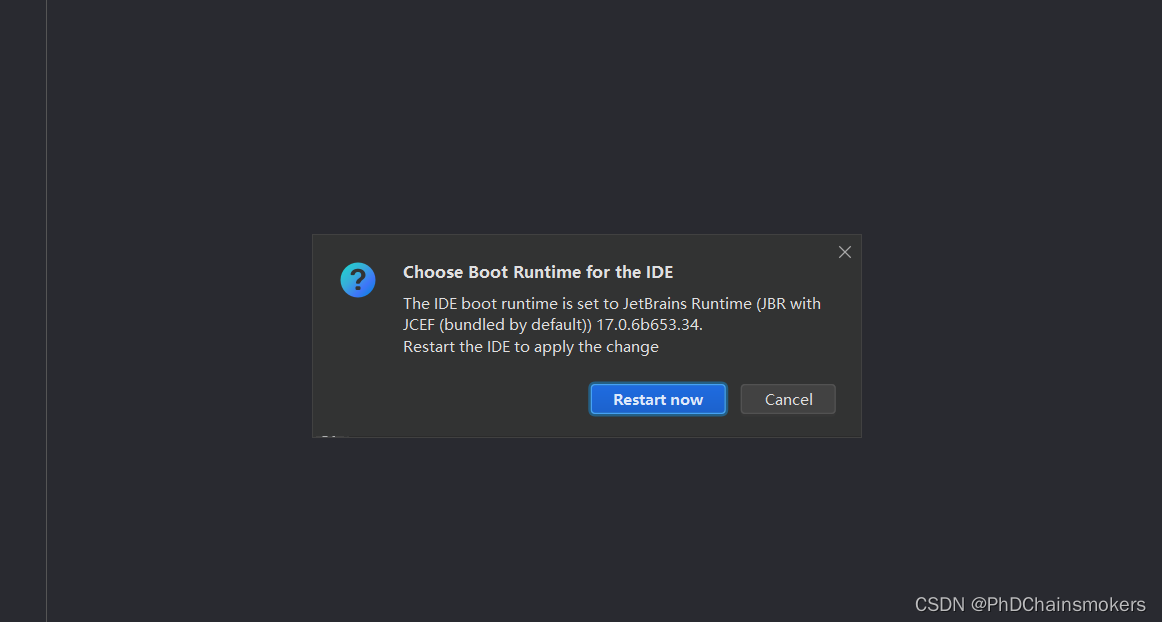
Task: Click the title Choose Boot Runtime for the IDE
Action: [537, 272]
